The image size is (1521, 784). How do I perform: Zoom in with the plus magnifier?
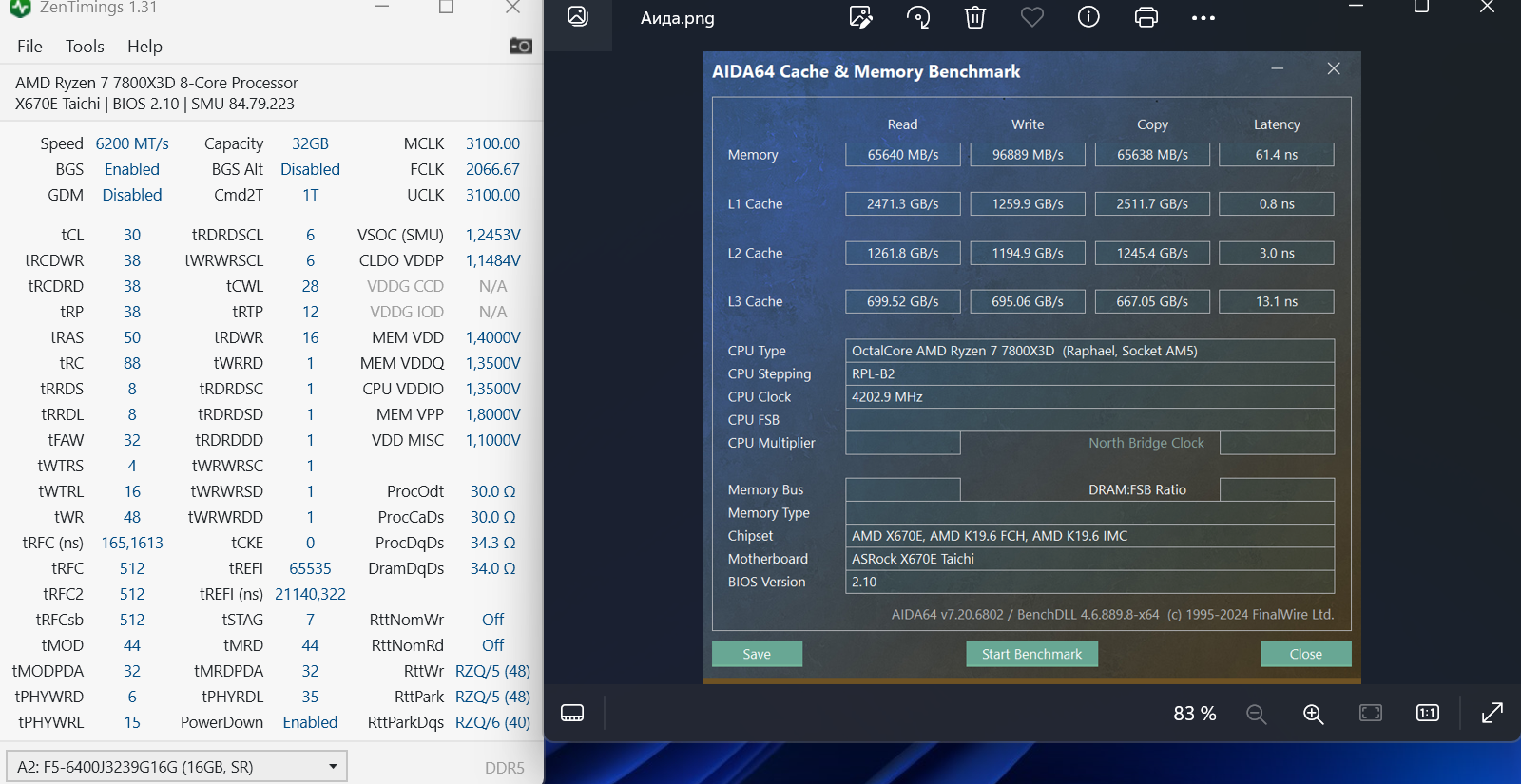(1314, 714)
